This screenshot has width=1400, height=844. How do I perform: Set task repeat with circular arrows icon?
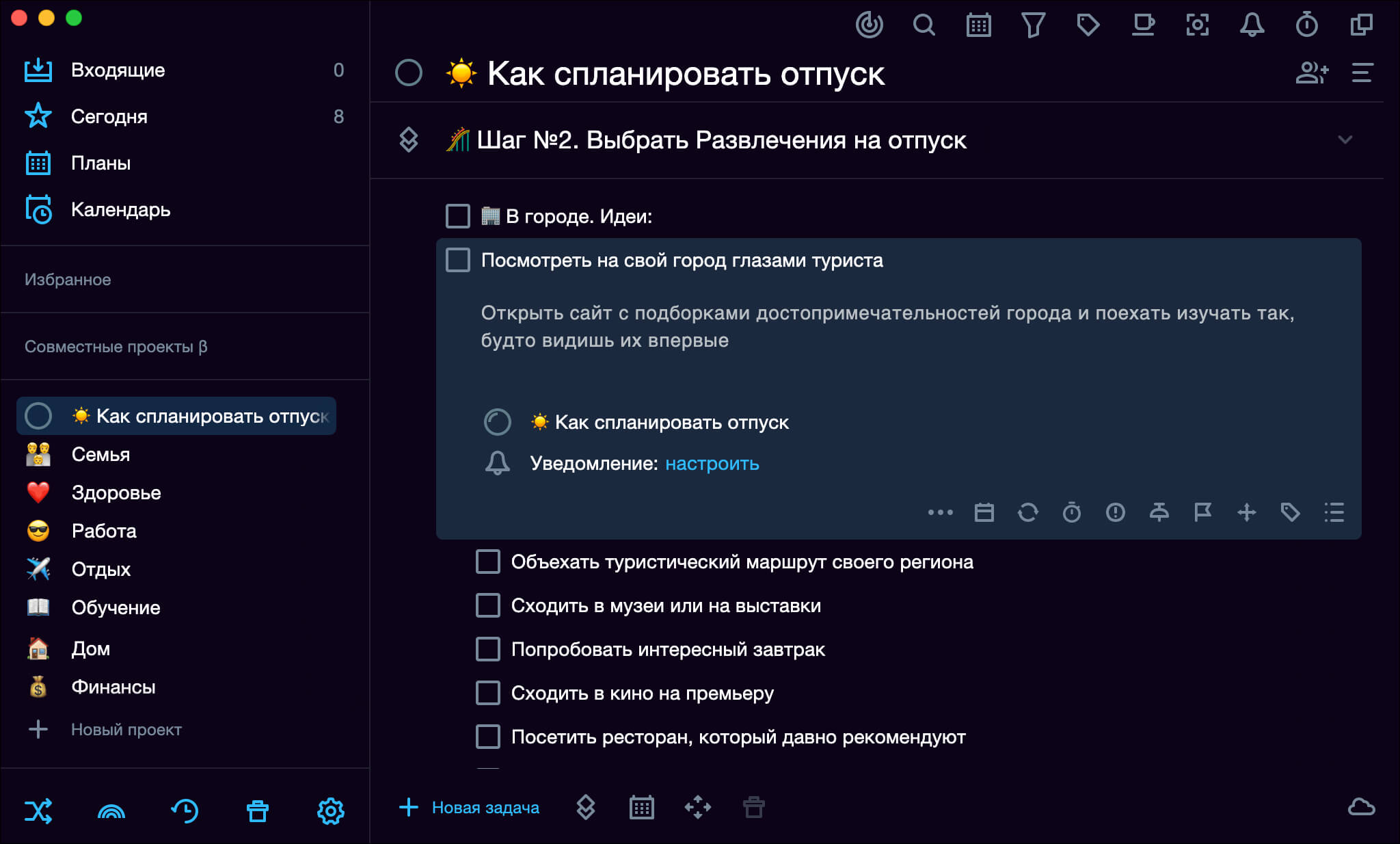click(x=1027, y=512)
